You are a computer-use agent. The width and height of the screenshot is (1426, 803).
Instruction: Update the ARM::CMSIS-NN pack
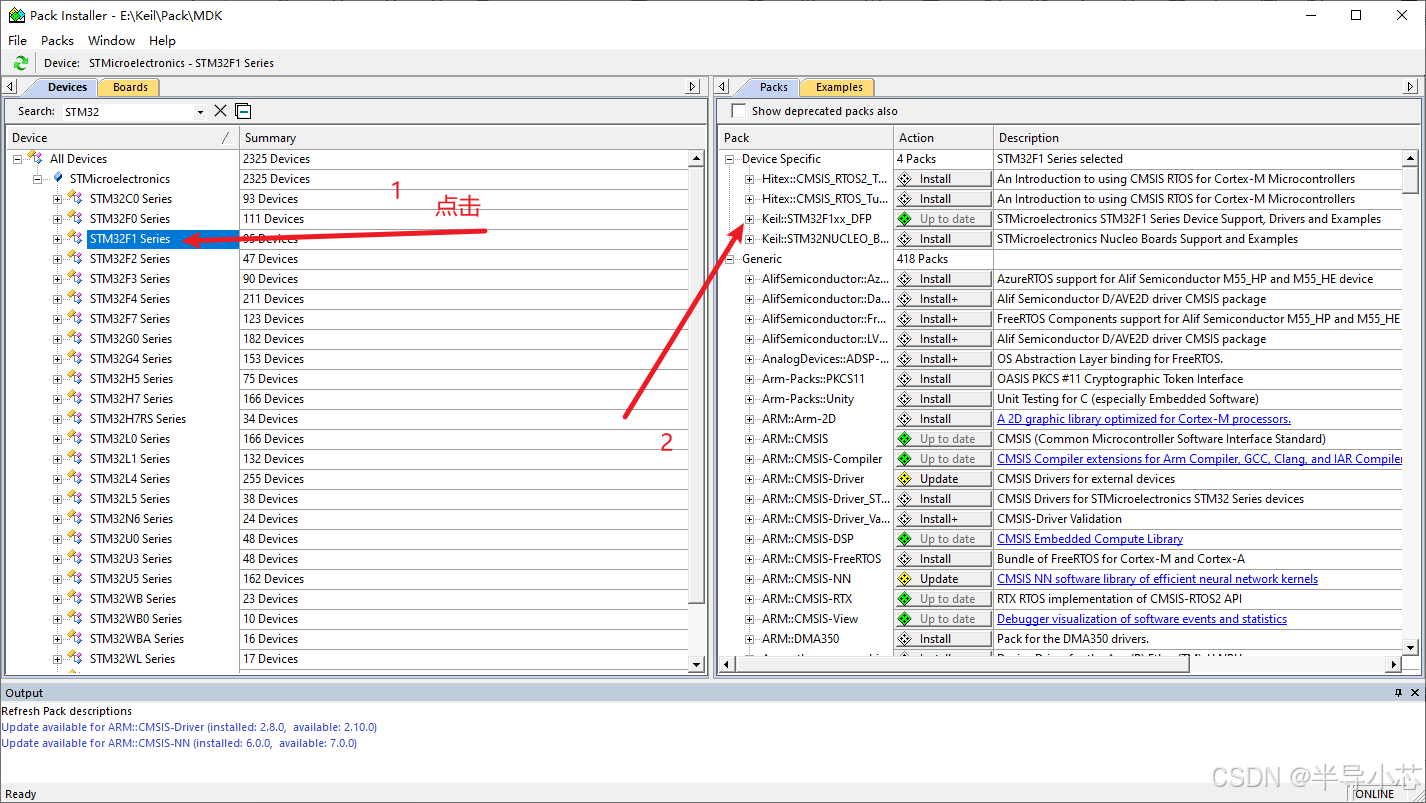click(x=943, y=579)
